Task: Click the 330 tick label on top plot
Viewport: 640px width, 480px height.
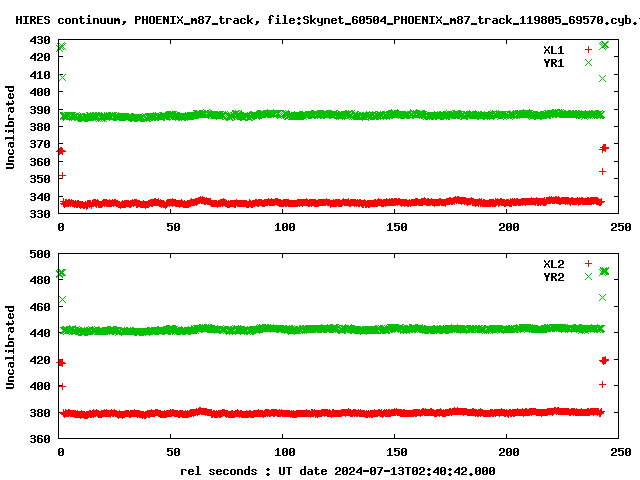Action: coord(40,213)
